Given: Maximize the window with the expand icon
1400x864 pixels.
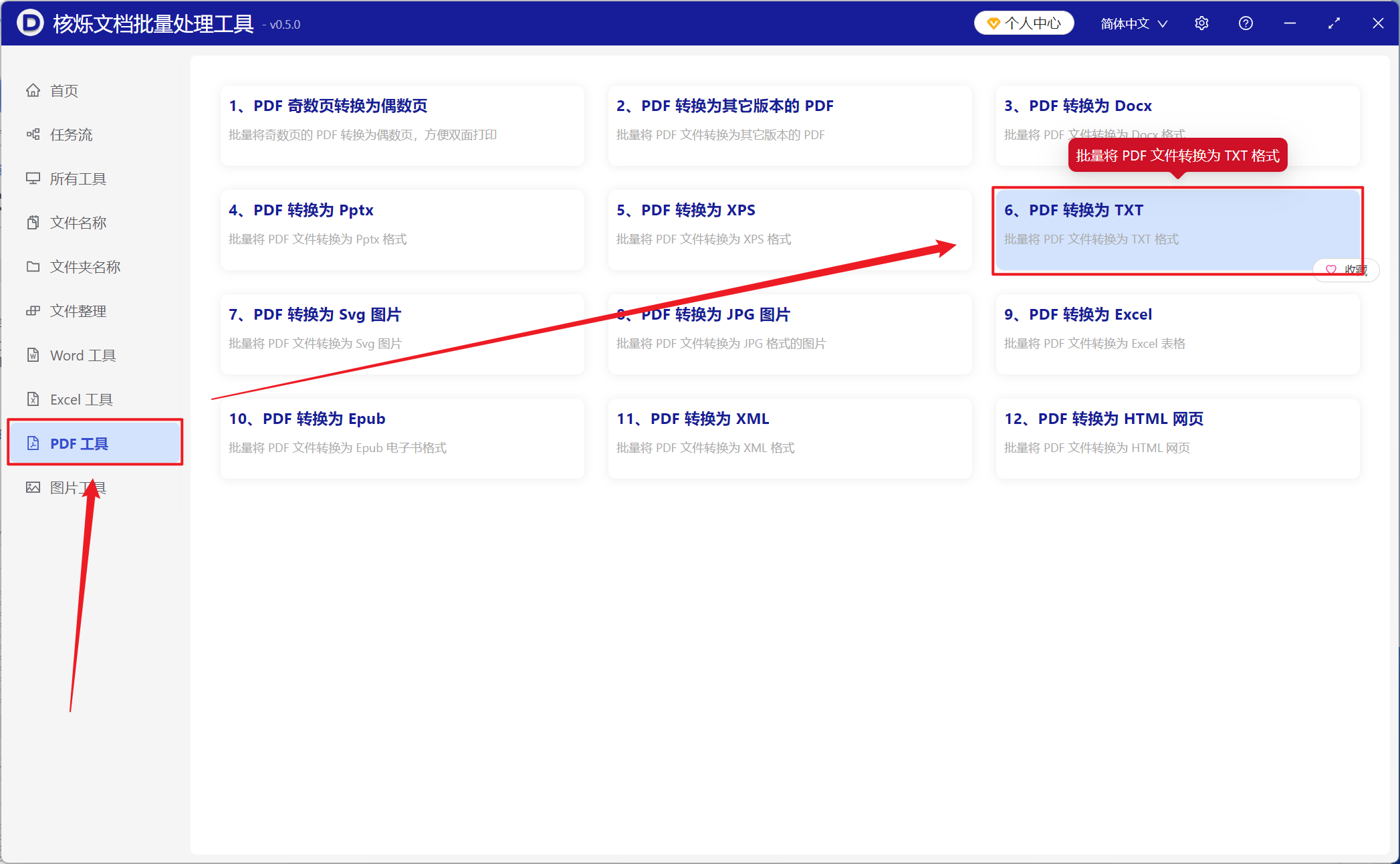Looking at the screenshot, I should click(x=1334, y=23).
